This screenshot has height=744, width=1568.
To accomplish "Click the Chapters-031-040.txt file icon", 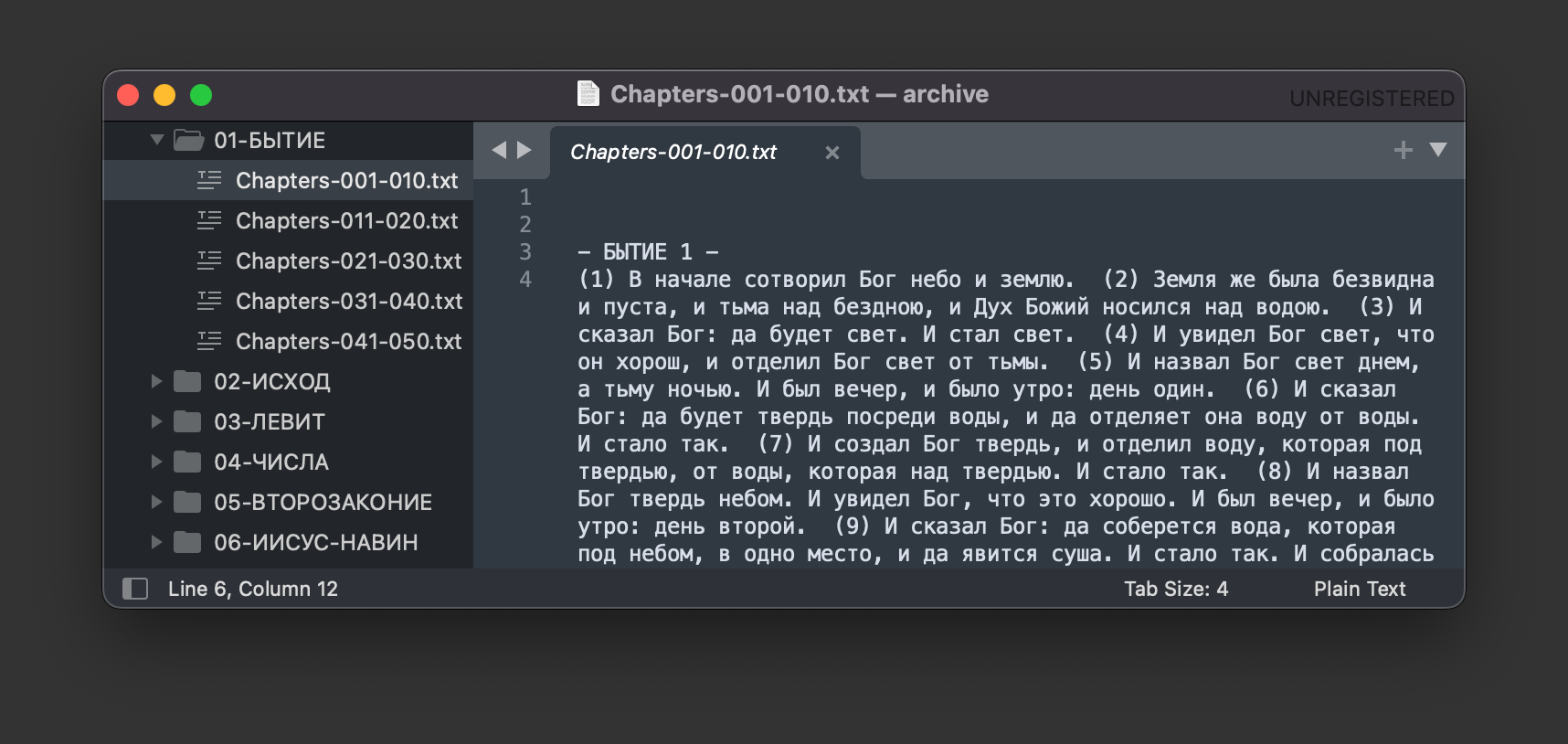I will coord(209,301).
